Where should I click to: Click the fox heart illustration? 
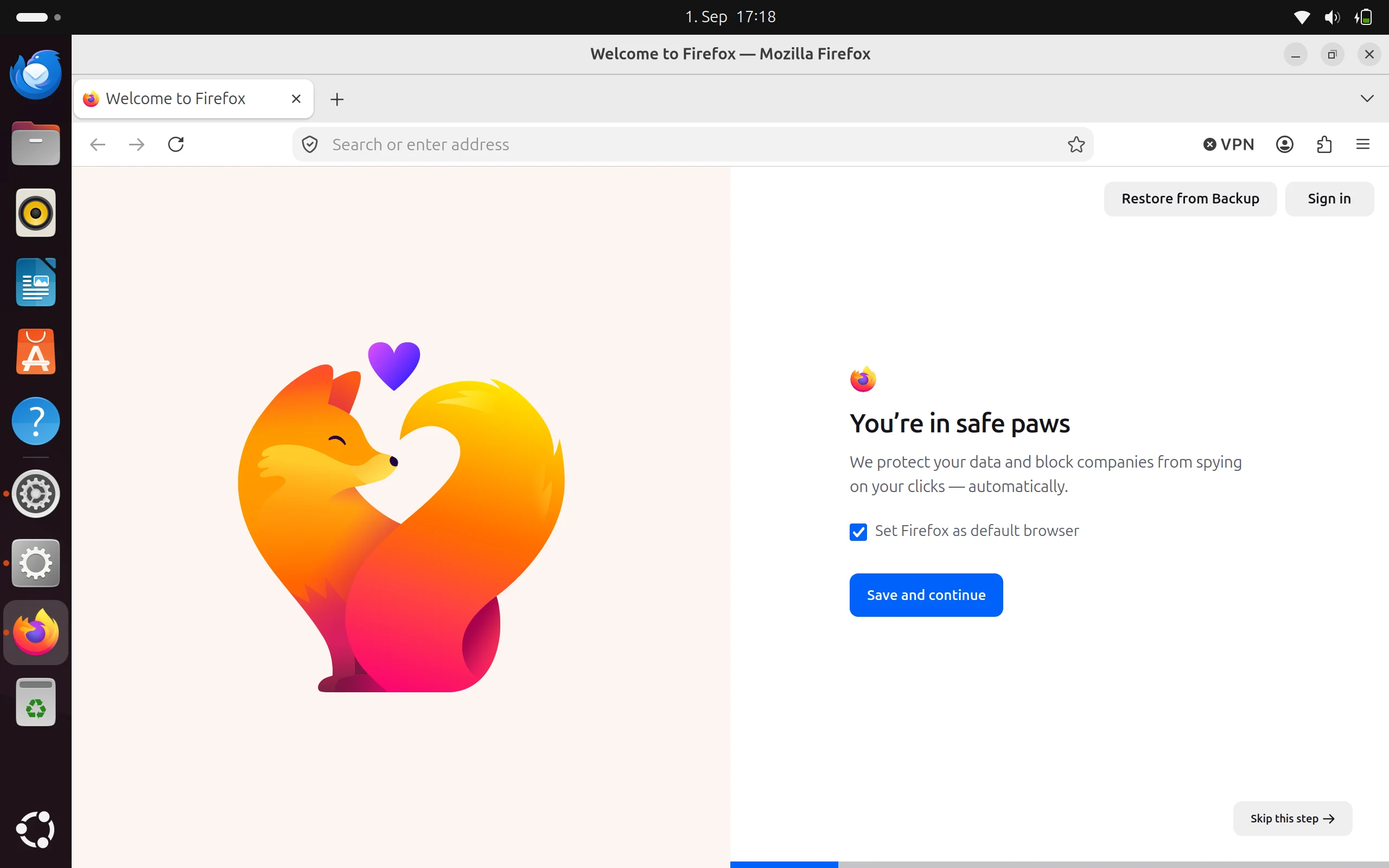pyautogui.click(x=401, y=516)
